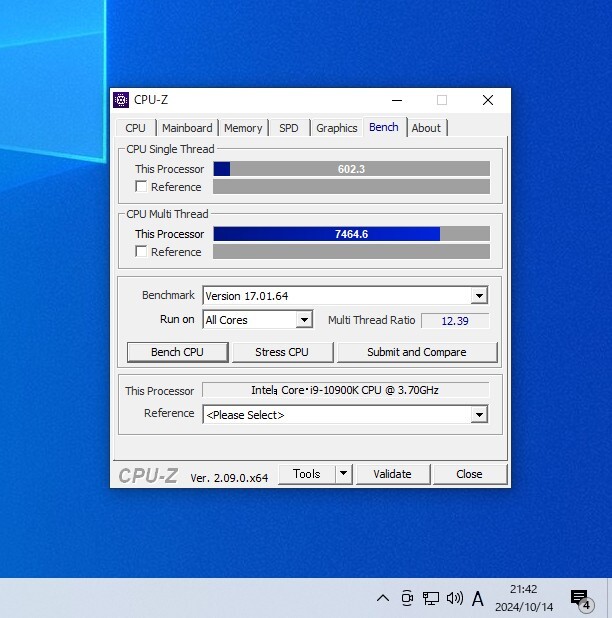Start the Stress CPU button
Image resolution: width=612 pixels, height=618 pixels.
pos(282,352)
